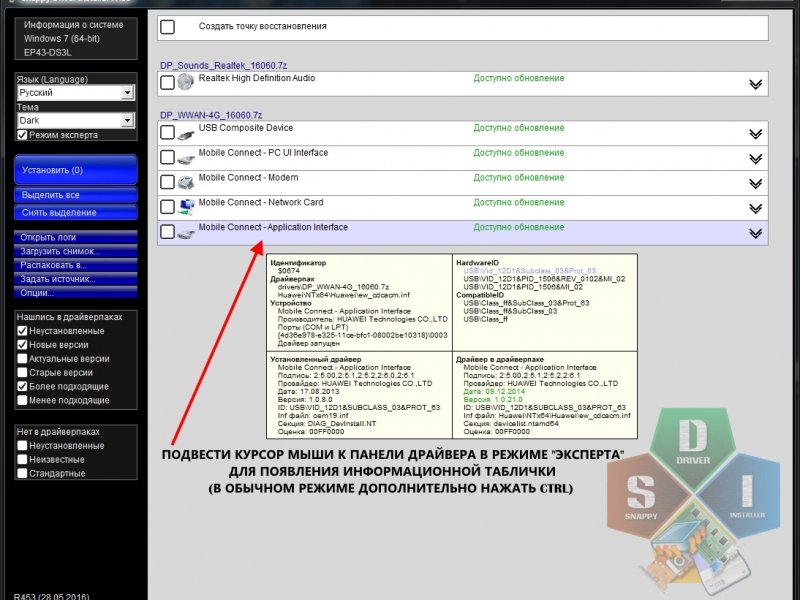Open the Тема theme dropdown
This screenshot has height=600, width=800.
(x=76, y=120)
